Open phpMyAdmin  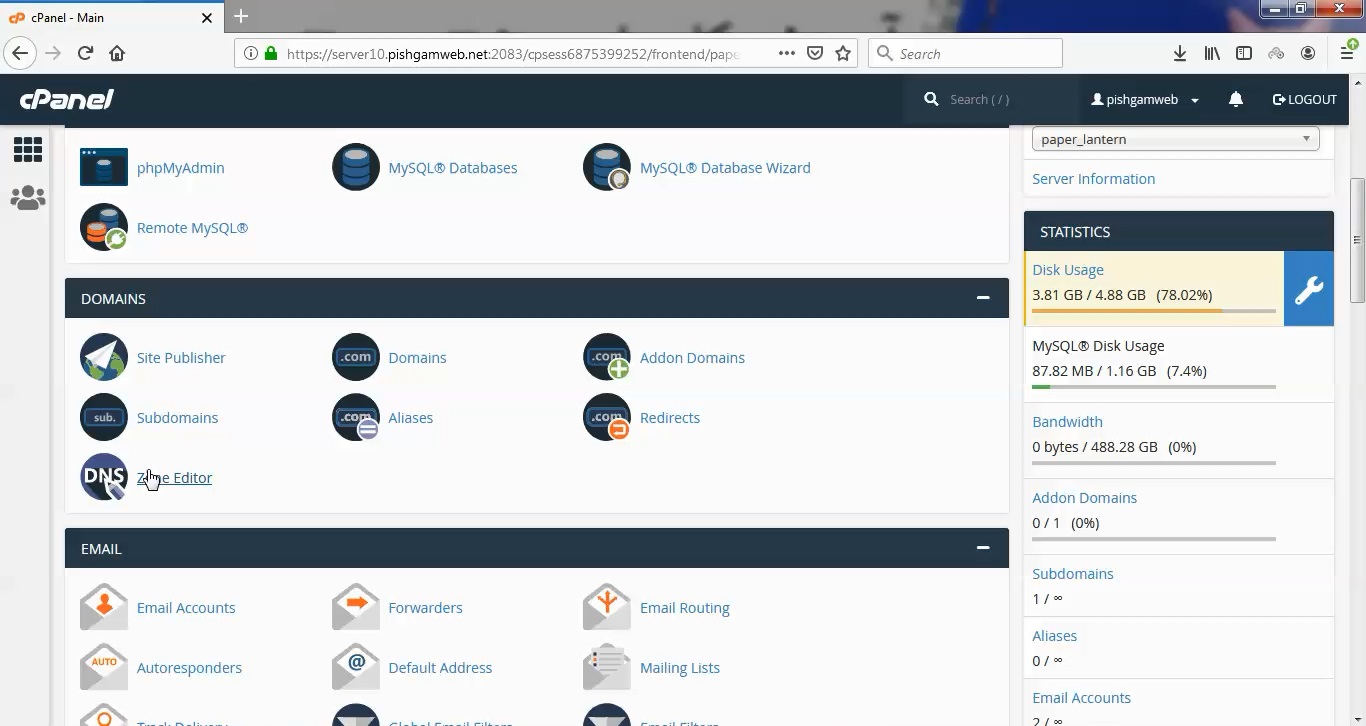click(180, 167)
